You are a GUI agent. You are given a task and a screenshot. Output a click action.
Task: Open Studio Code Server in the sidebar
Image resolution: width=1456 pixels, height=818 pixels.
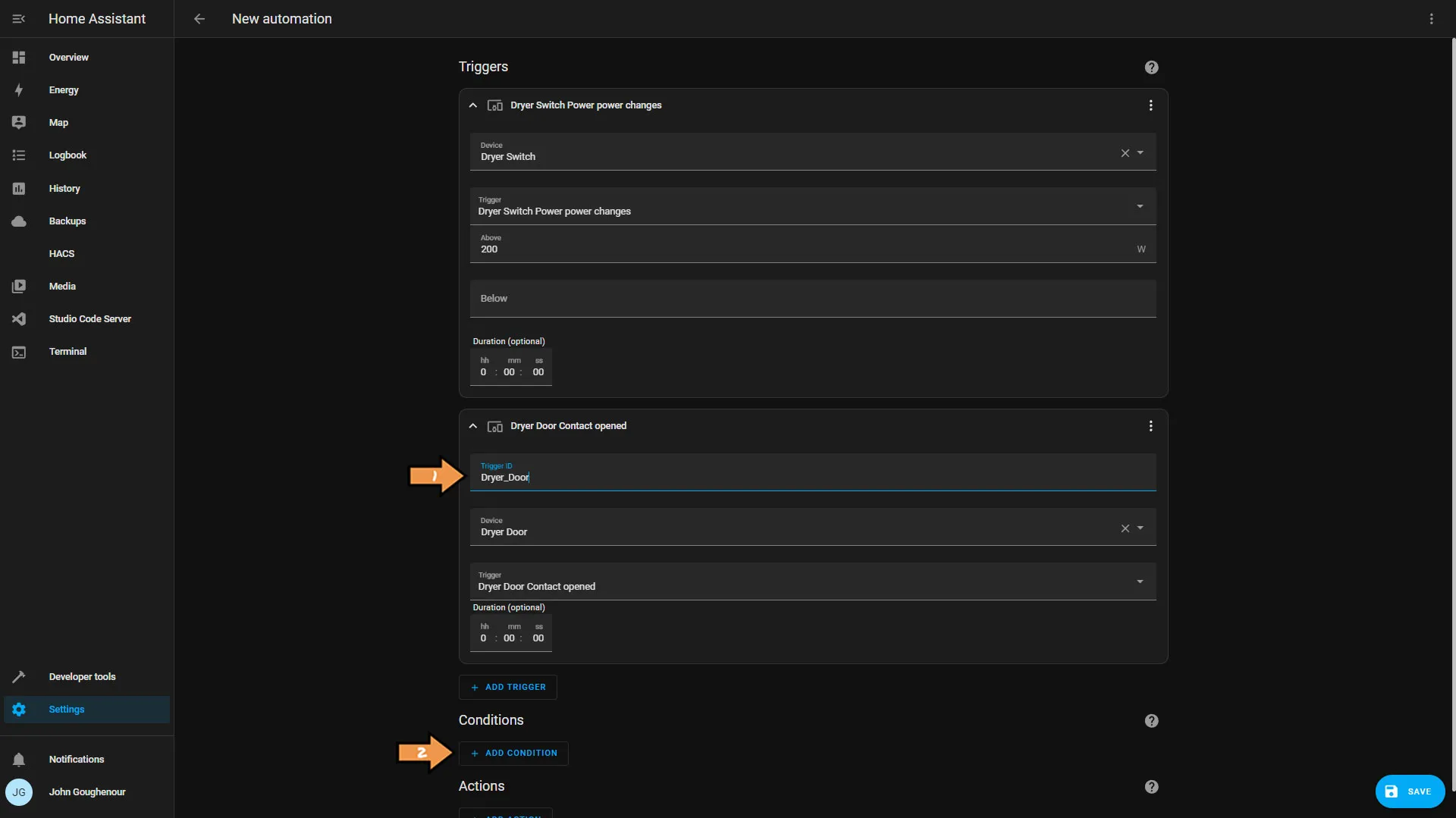(86, 319)
